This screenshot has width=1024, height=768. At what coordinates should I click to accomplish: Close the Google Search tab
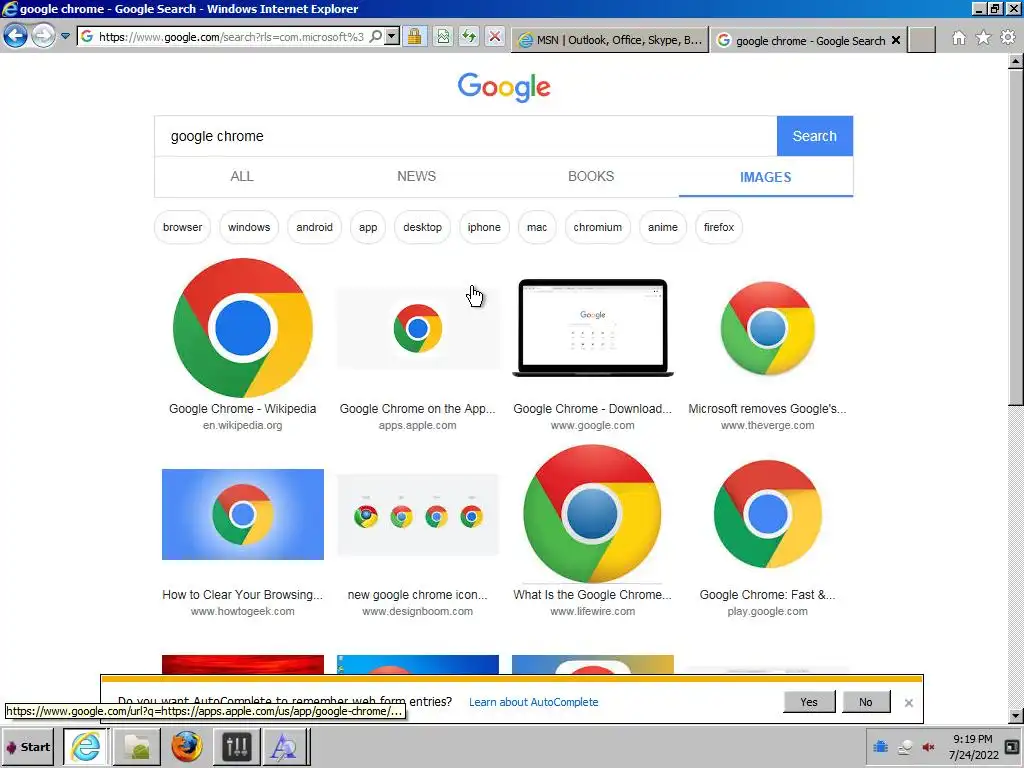(896, 40)
